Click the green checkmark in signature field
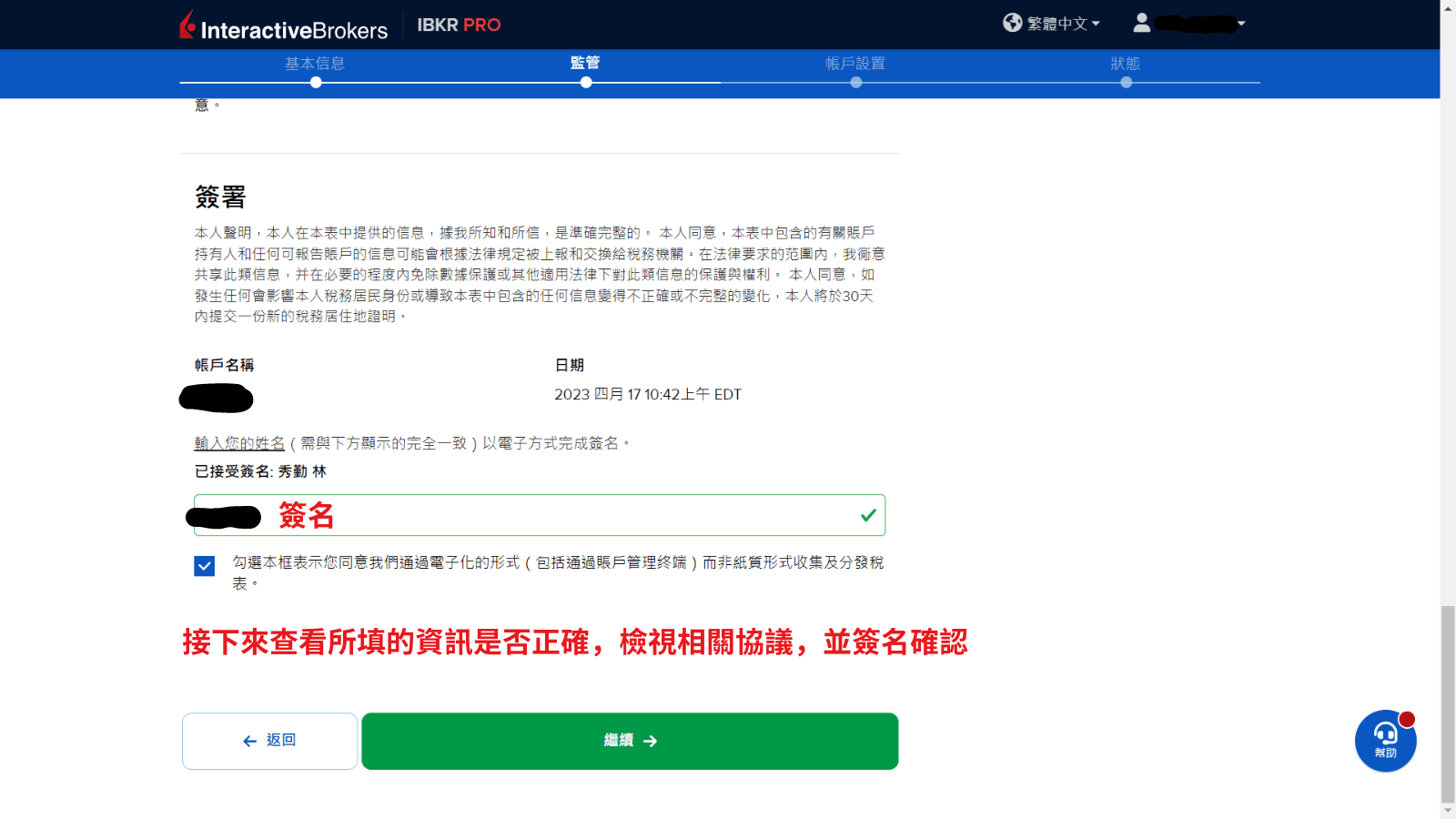The height and width of the screenshot is (819, 1456). click(x=869, y=514)
